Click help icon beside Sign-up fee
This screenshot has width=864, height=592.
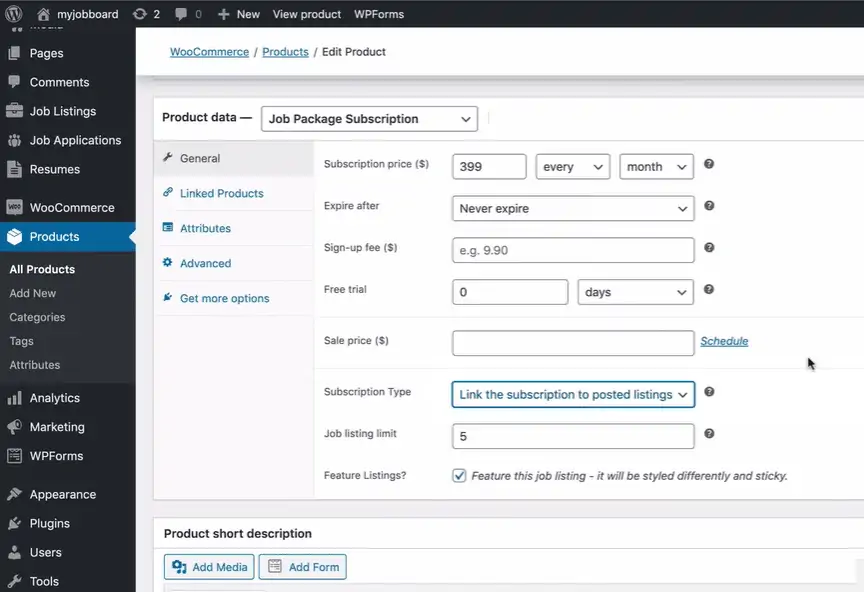pos(709,247)
